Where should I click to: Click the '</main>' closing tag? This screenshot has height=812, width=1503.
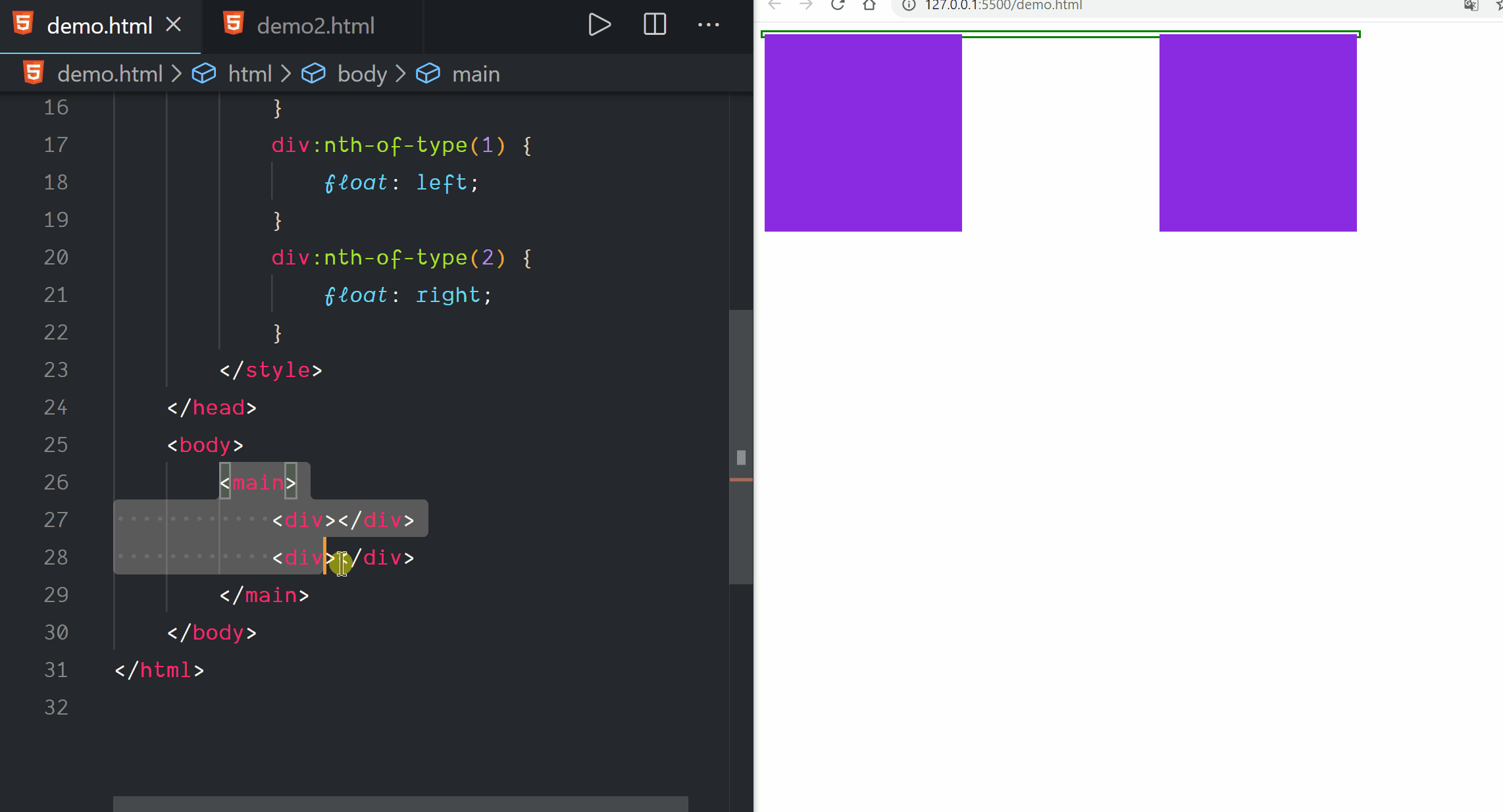265,595
